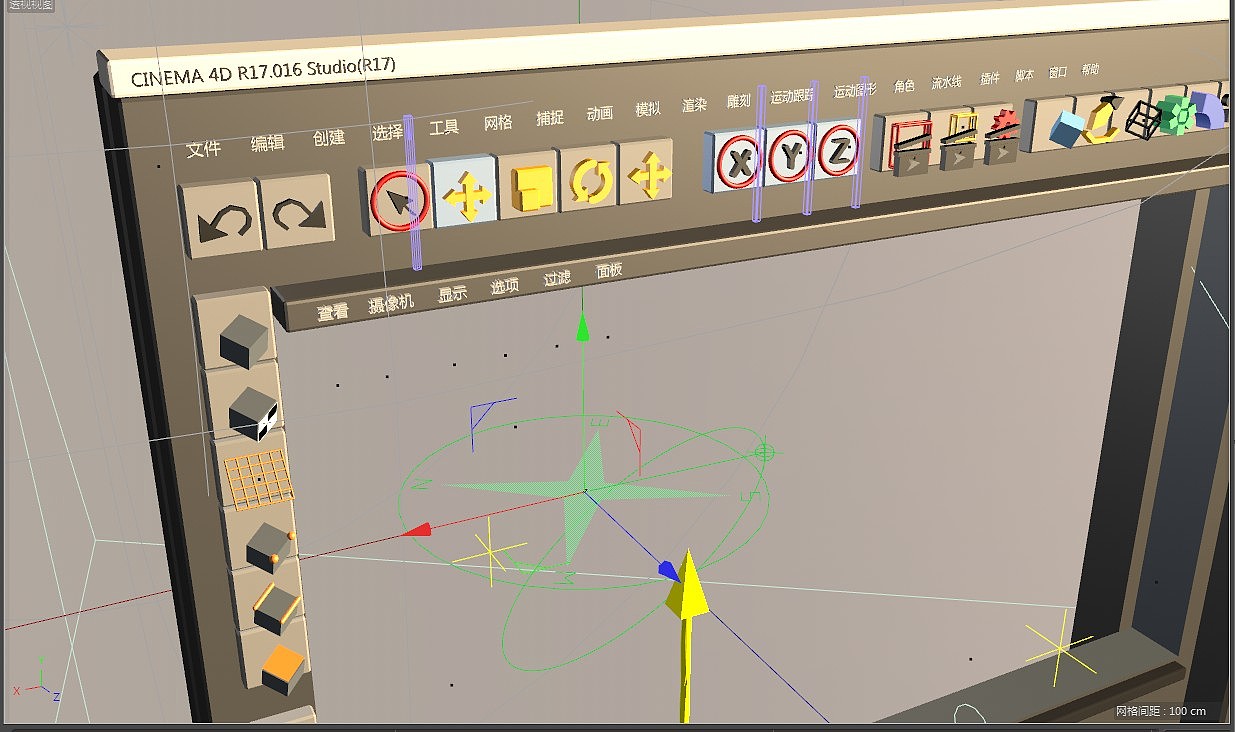Viewport: 1235px width, 732px height.
Task: Switch to Polygons mode orange-top cube
Action: tap(282, 668)
